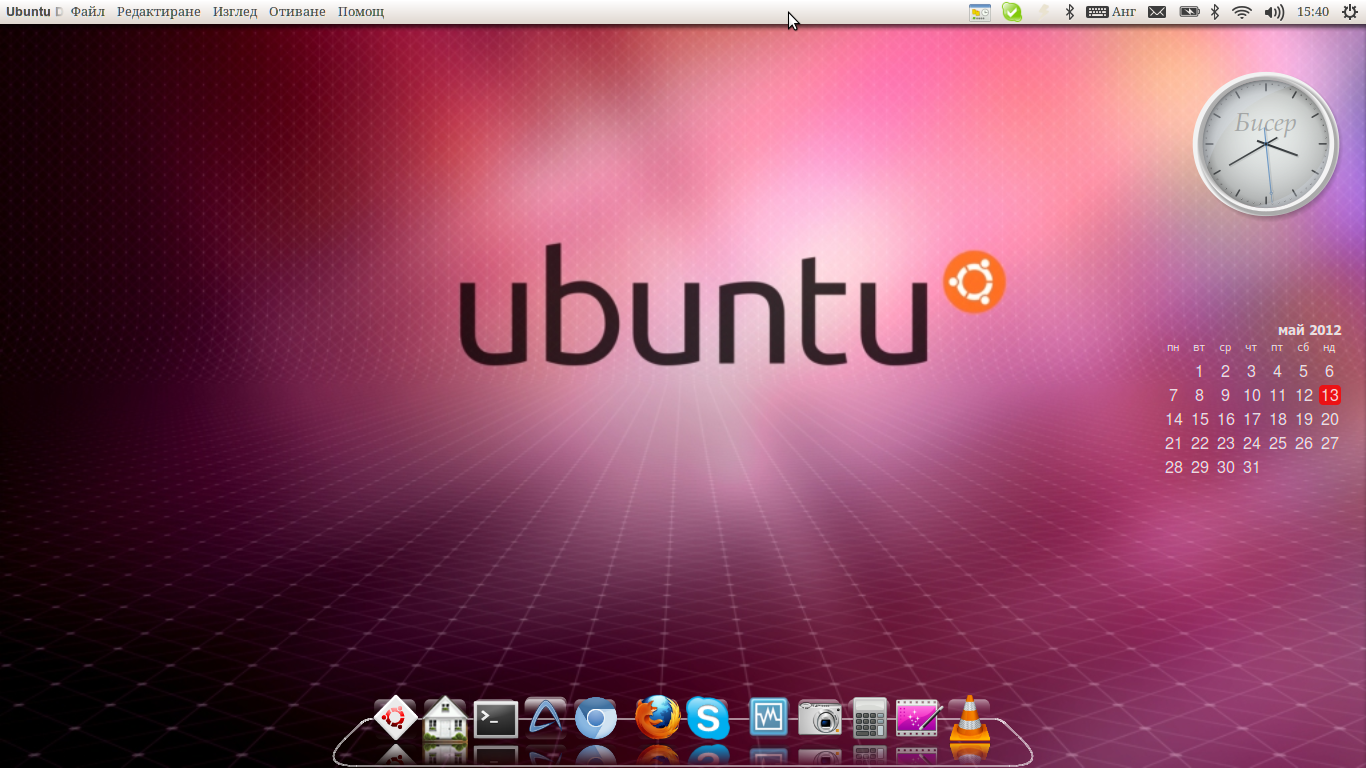Image resolution: width=1366 pixels, height=768 pixels.
Task: Open Firefox from the dock
Action: [658, 717]
